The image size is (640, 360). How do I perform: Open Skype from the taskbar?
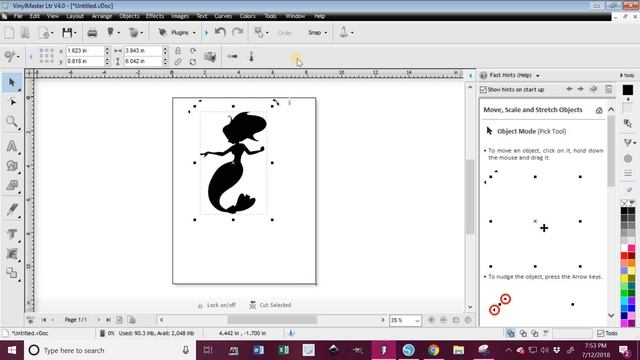pos(409,350)
